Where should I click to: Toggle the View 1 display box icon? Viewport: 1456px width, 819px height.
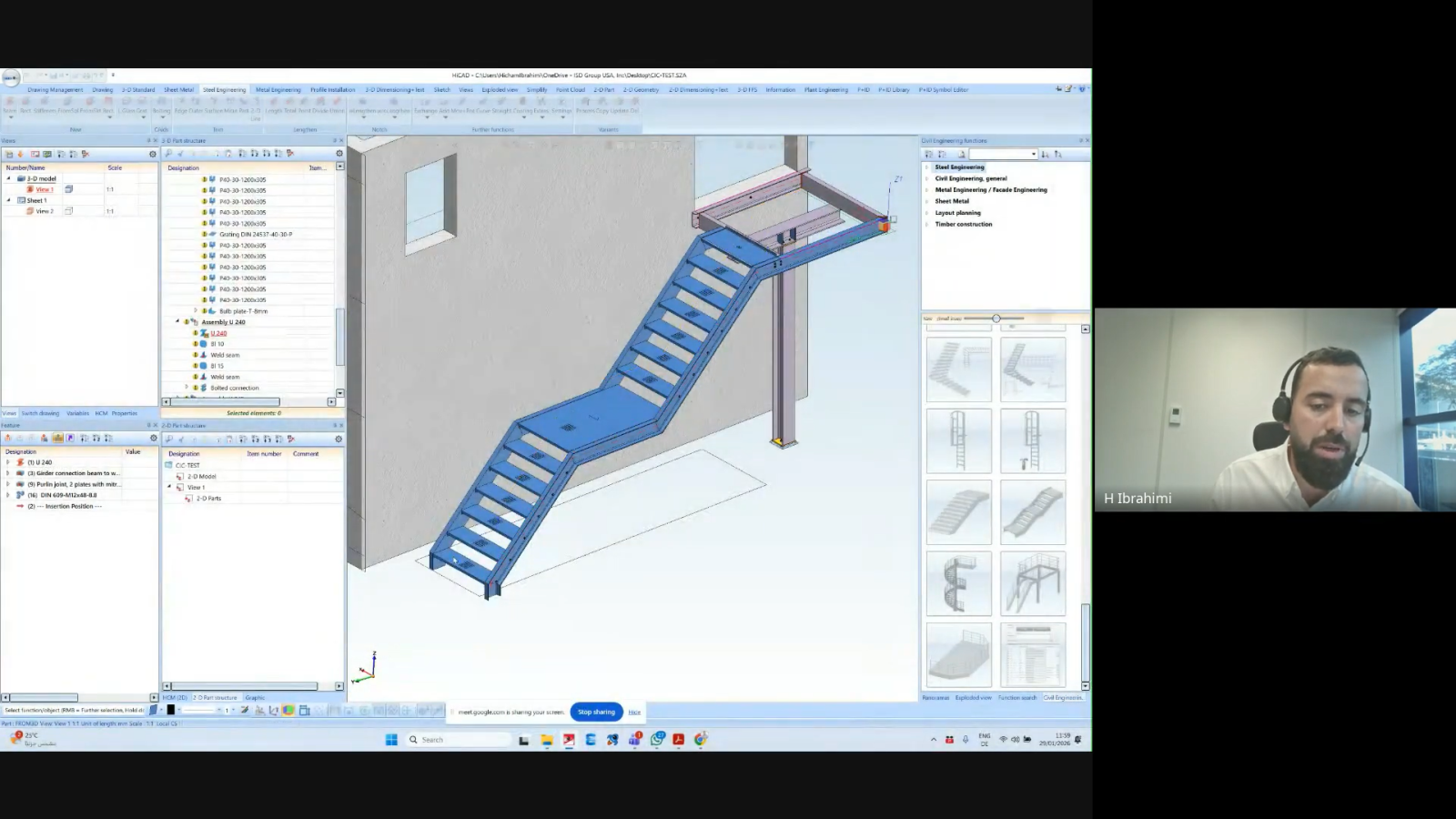68,189
